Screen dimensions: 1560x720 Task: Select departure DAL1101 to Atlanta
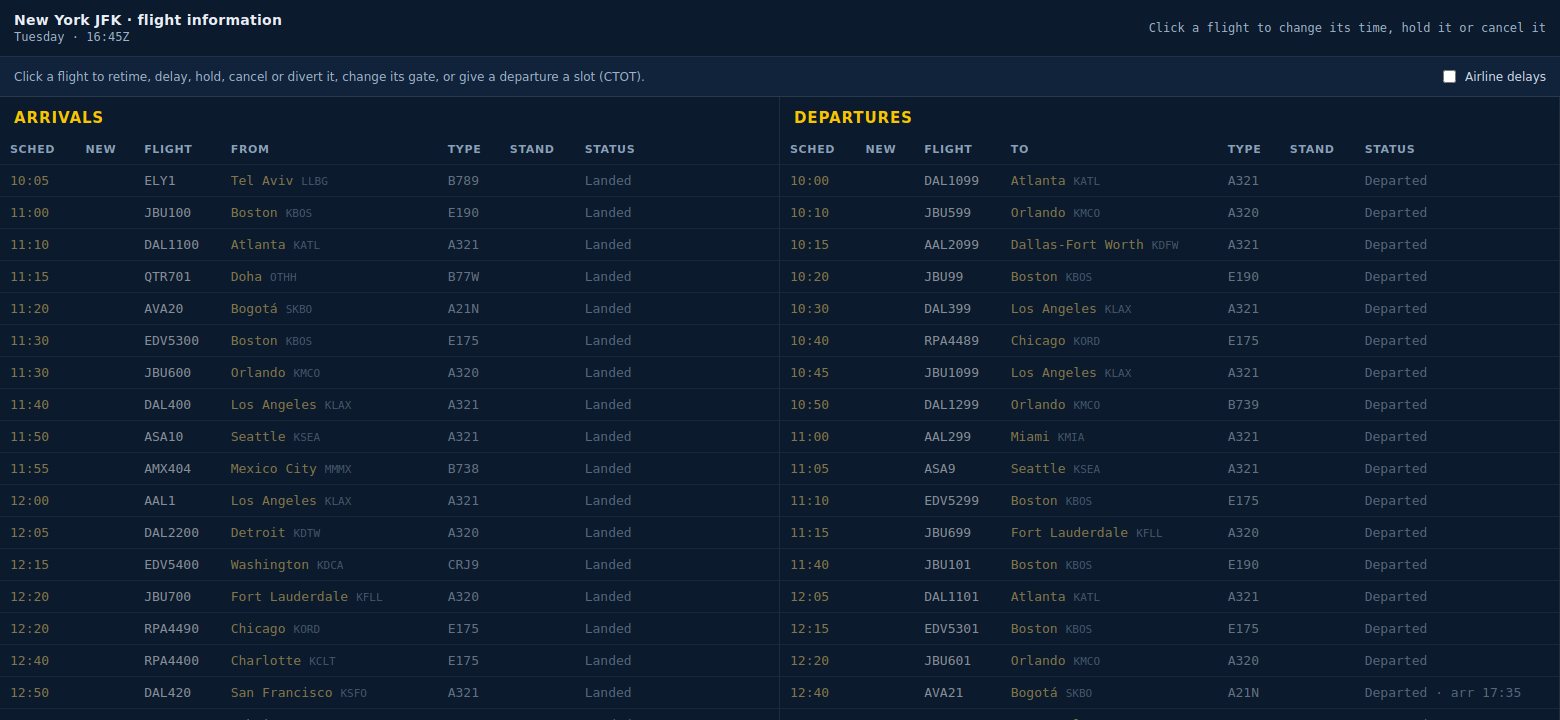1170,597
